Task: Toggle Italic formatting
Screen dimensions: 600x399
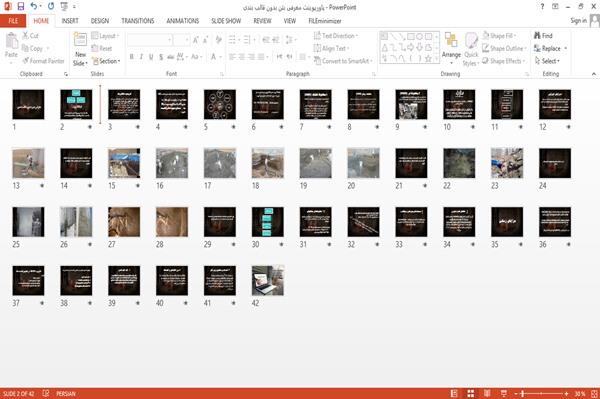Action: coord(141,57)
